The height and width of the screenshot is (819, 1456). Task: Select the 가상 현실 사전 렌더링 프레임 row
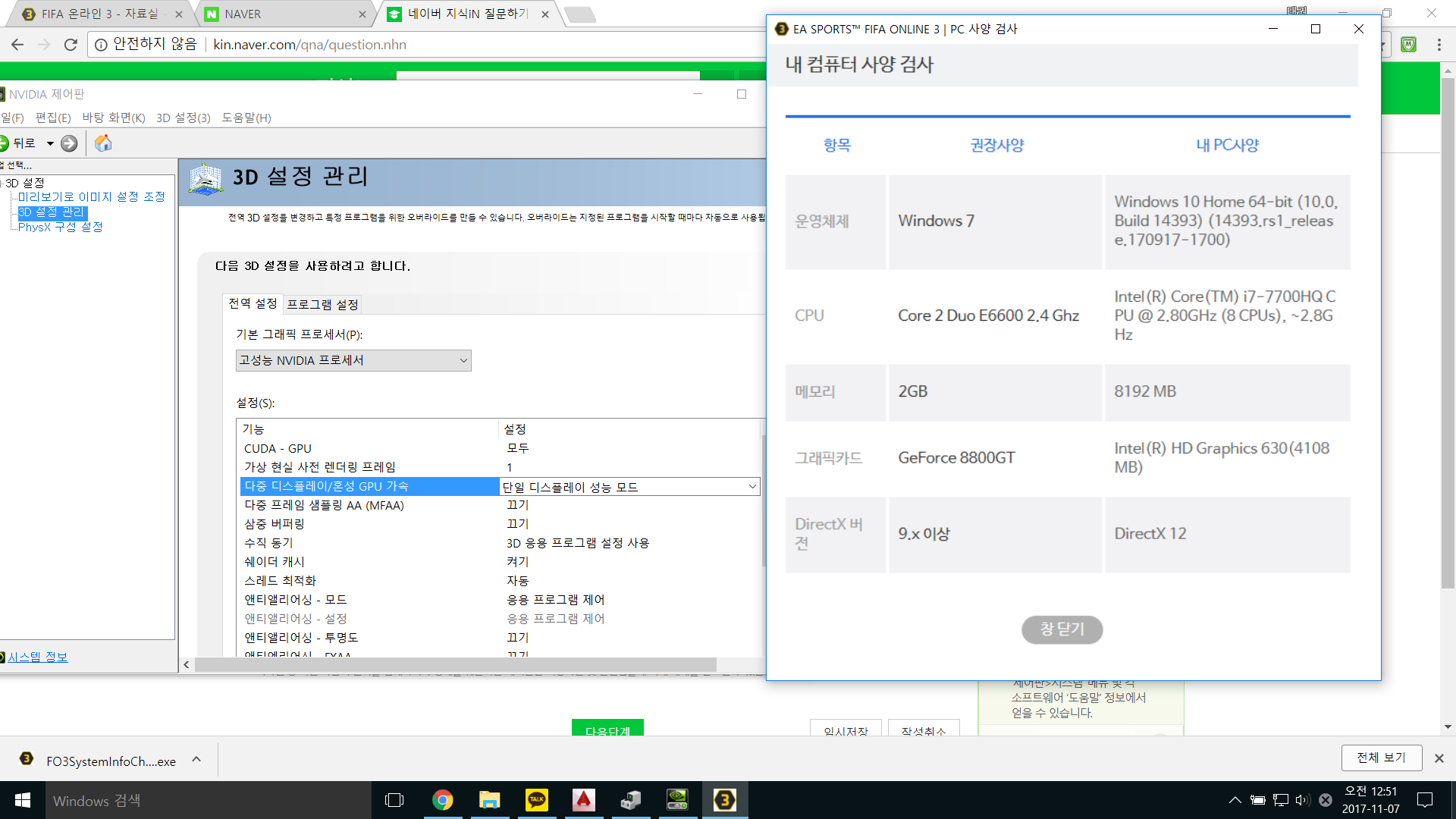pos(500,467)
